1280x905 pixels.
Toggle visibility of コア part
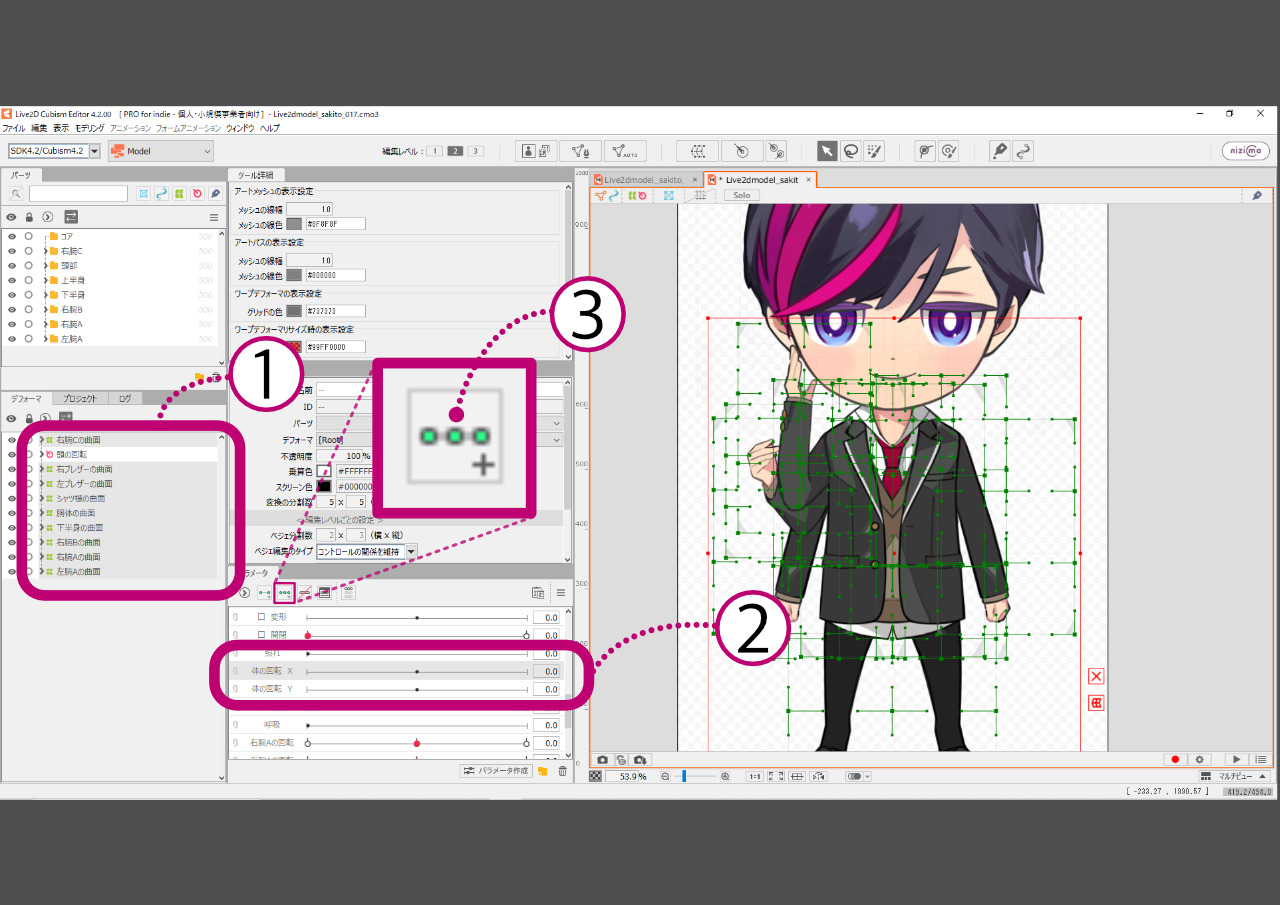point(12,236)
